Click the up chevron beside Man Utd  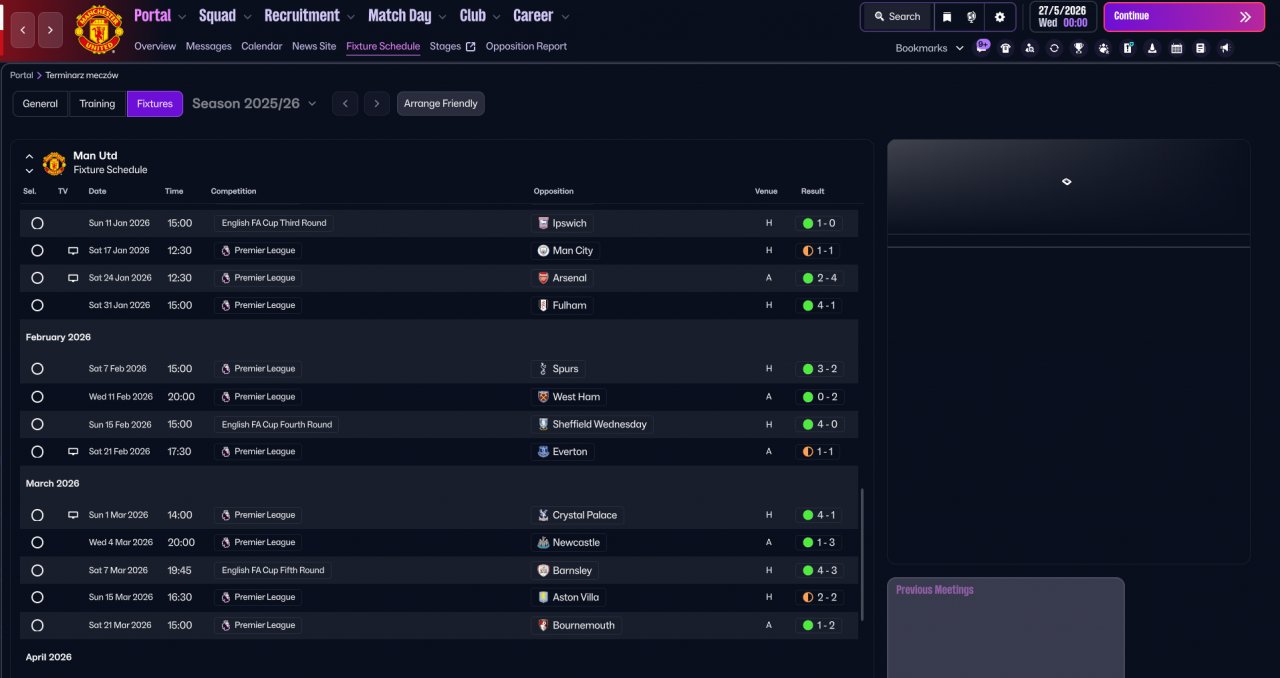click(29, 157)
